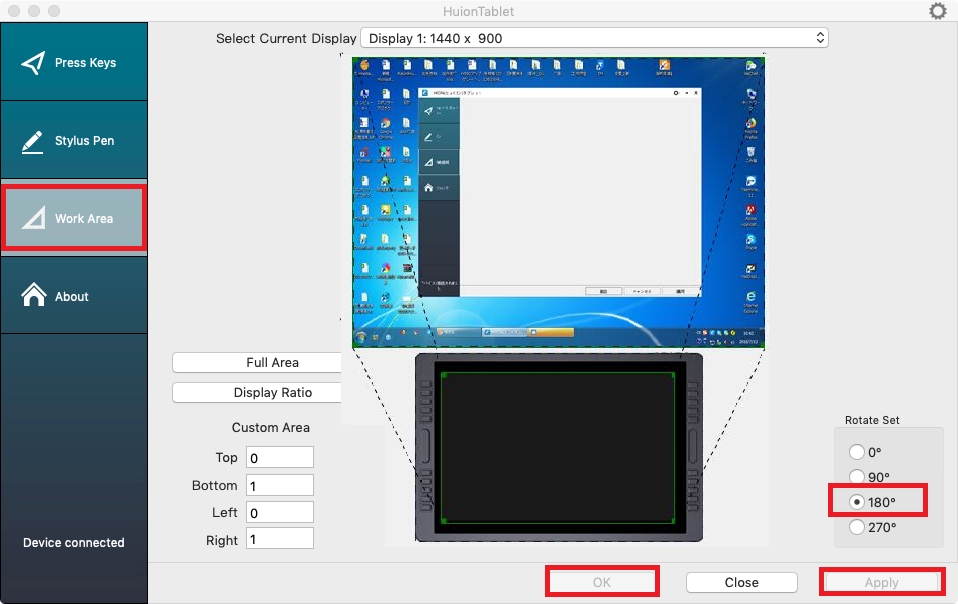Open the Press Keys tab
This screenshot has height=604, width=958.
(74, 62)
